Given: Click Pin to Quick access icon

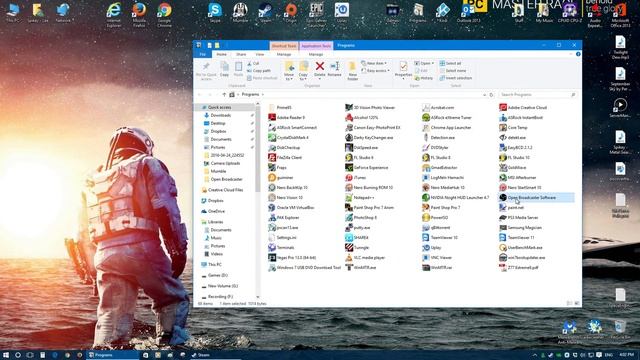Looking at the screenshot, I should (x=206, y=67).
